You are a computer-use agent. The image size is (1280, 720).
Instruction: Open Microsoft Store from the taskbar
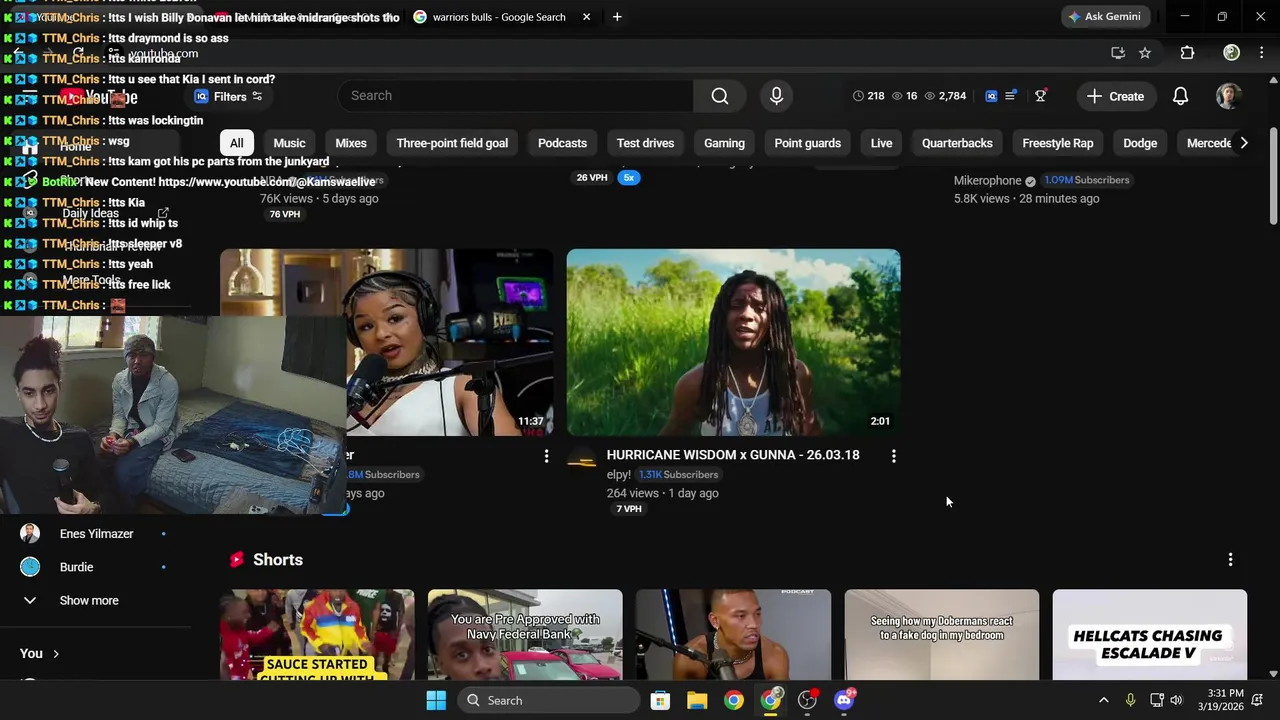click(660, 700)
